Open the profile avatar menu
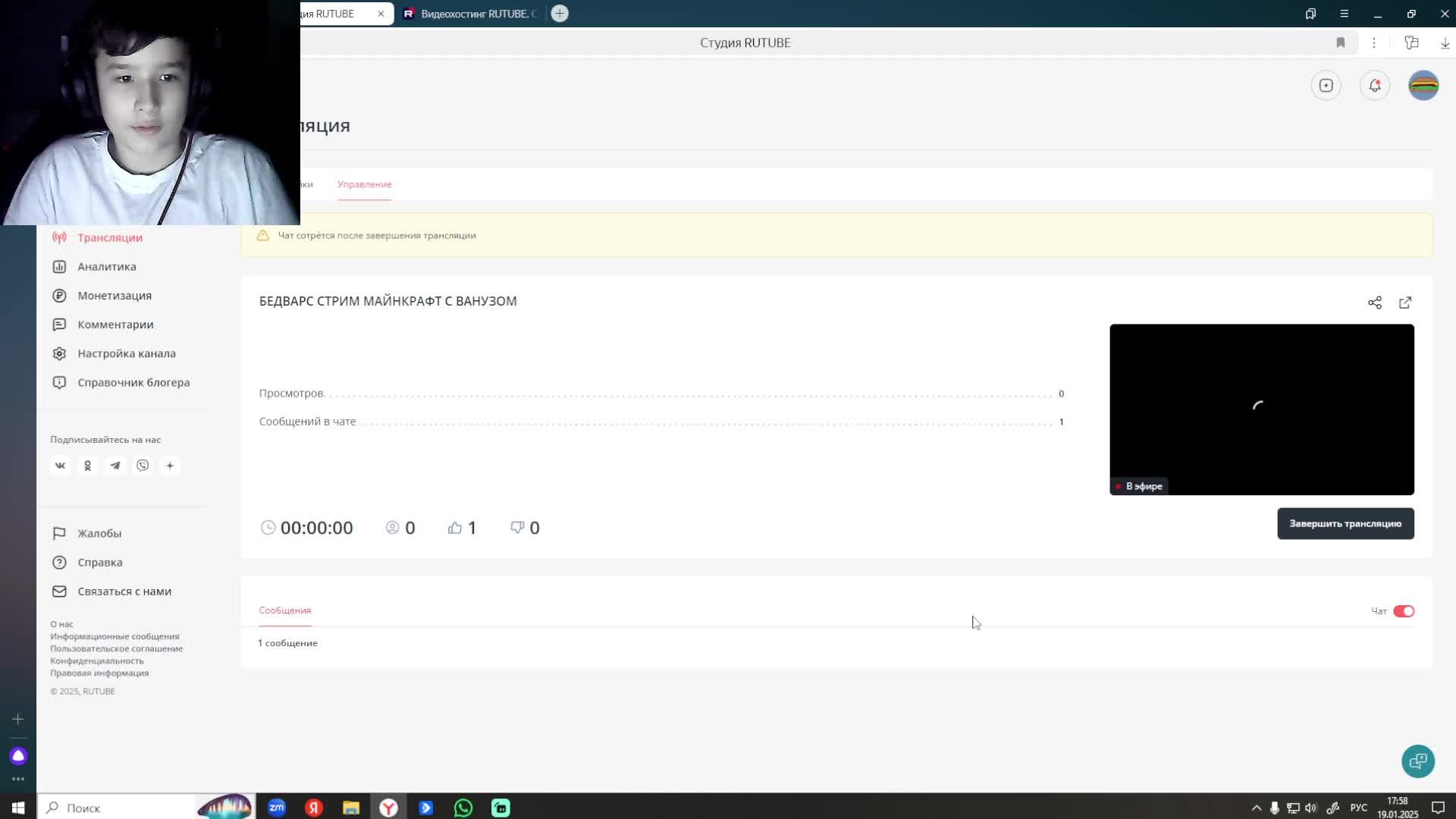Image resolution: width=1456 pixels, height=819 pixels. tap(1423, 86)
